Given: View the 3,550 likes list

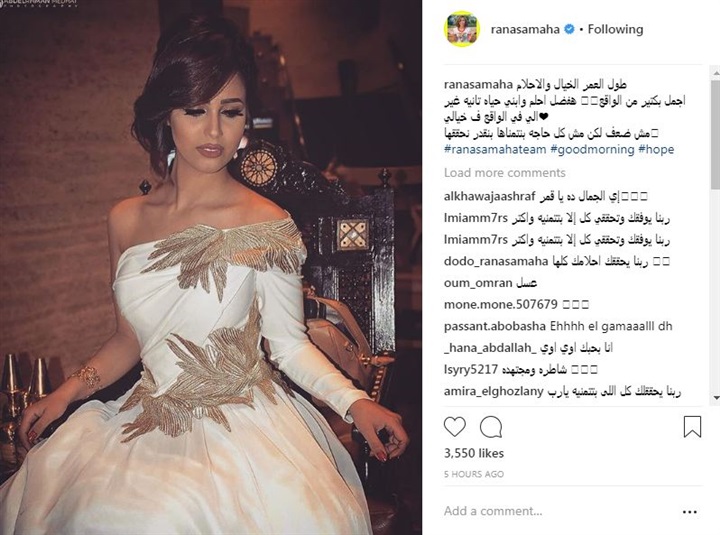Looking at the screenshot, I should point(474,453).
